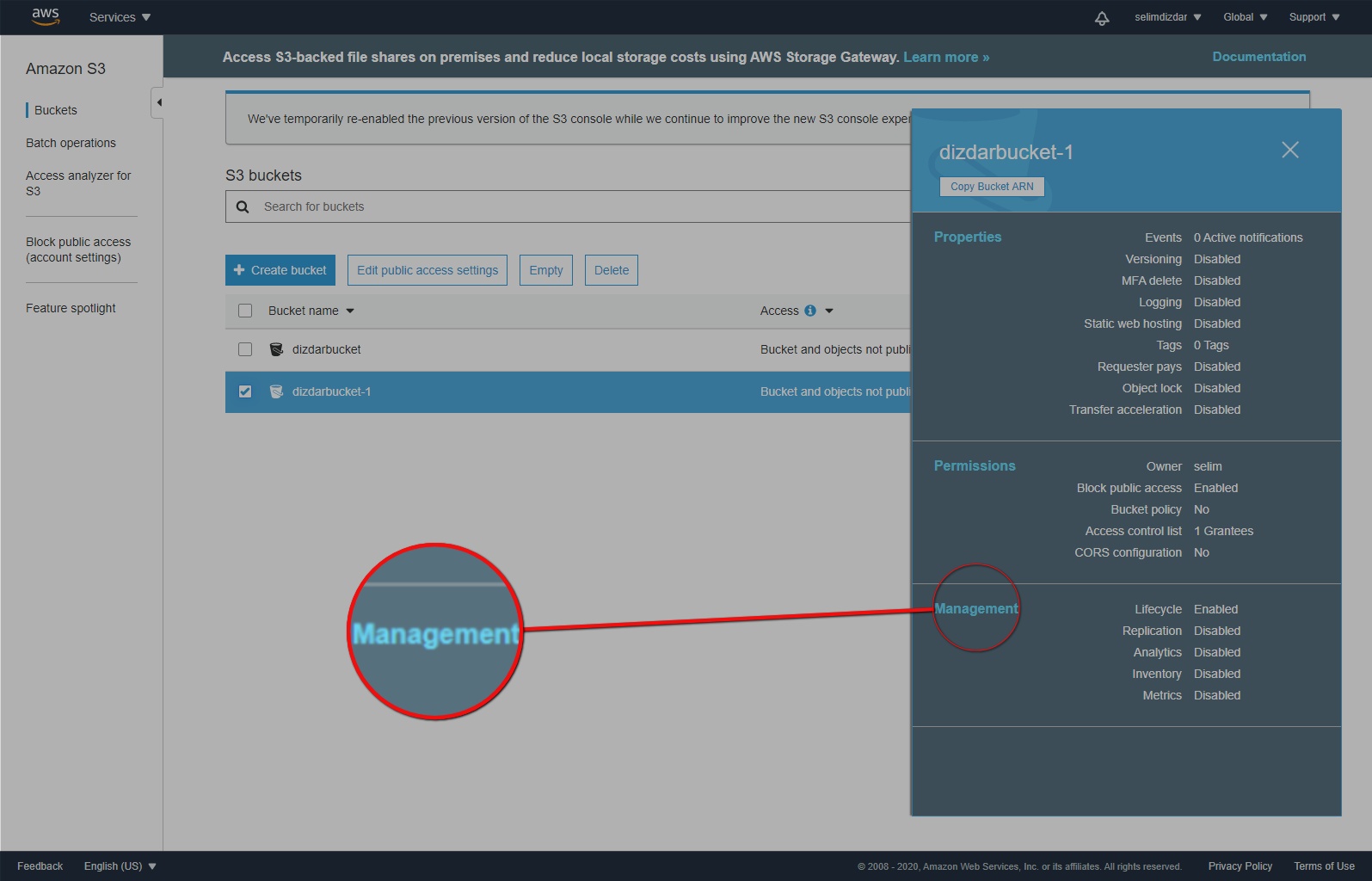Open Batch operations in the sidebar
The height and width of the screenshot is (881, 1372).
[x=71, y=143]
